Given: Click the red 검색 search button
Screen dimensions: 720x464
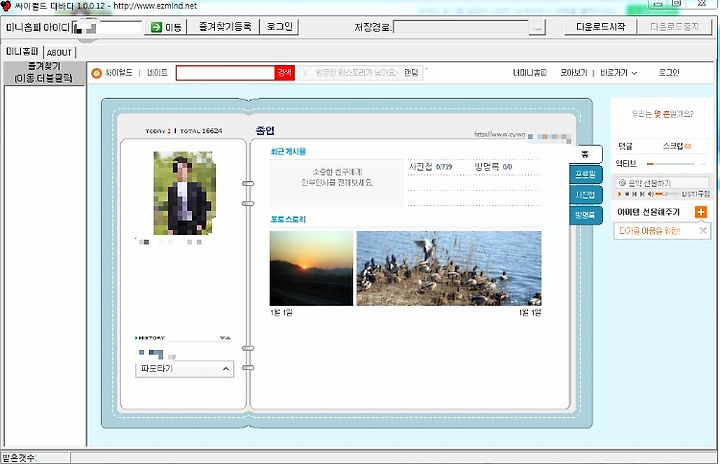Looking at the screenshot, I should (284, 73).
